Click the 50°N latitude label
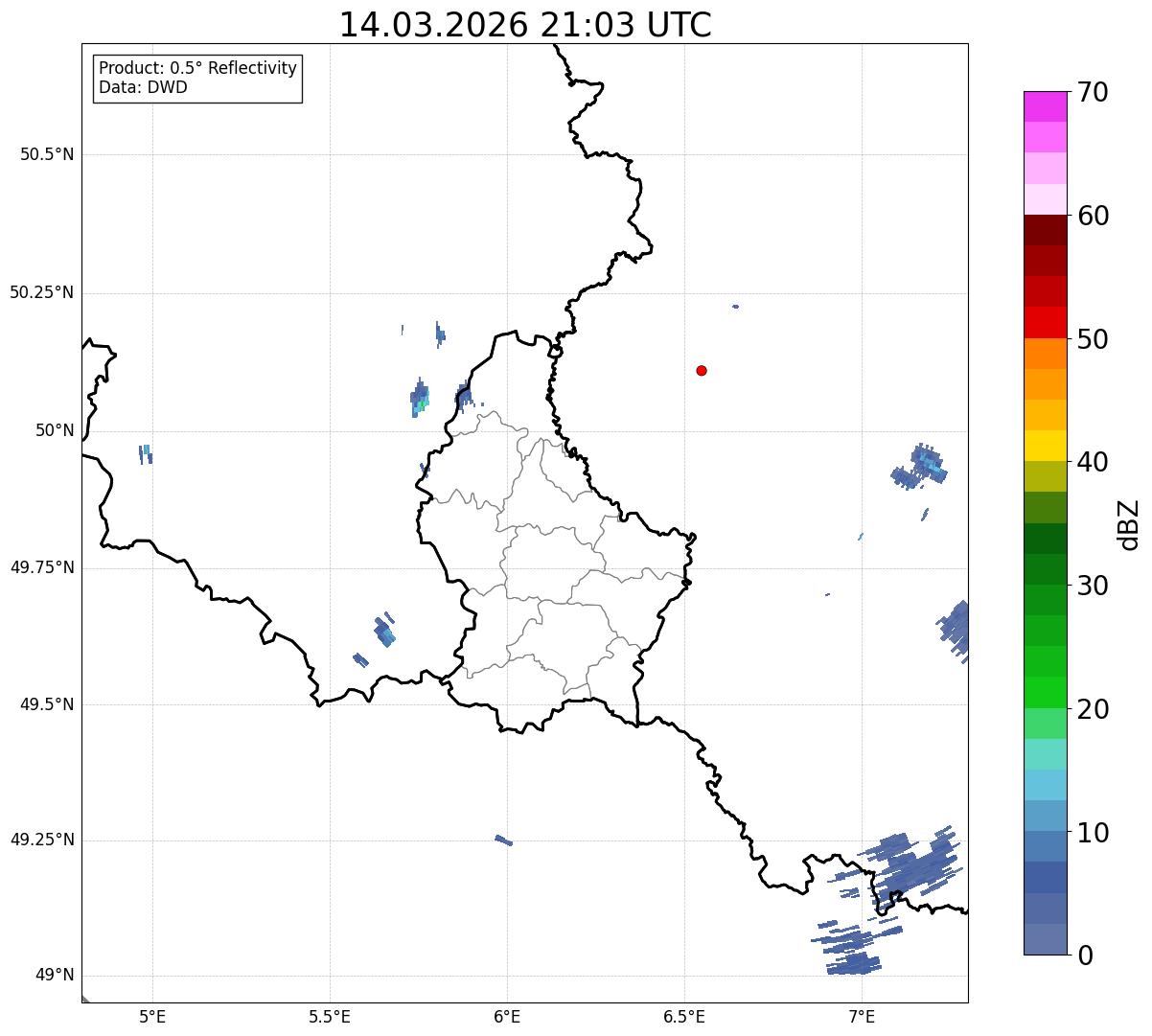Viewport: 1152px width, 1036px height. tap(55, 430)
